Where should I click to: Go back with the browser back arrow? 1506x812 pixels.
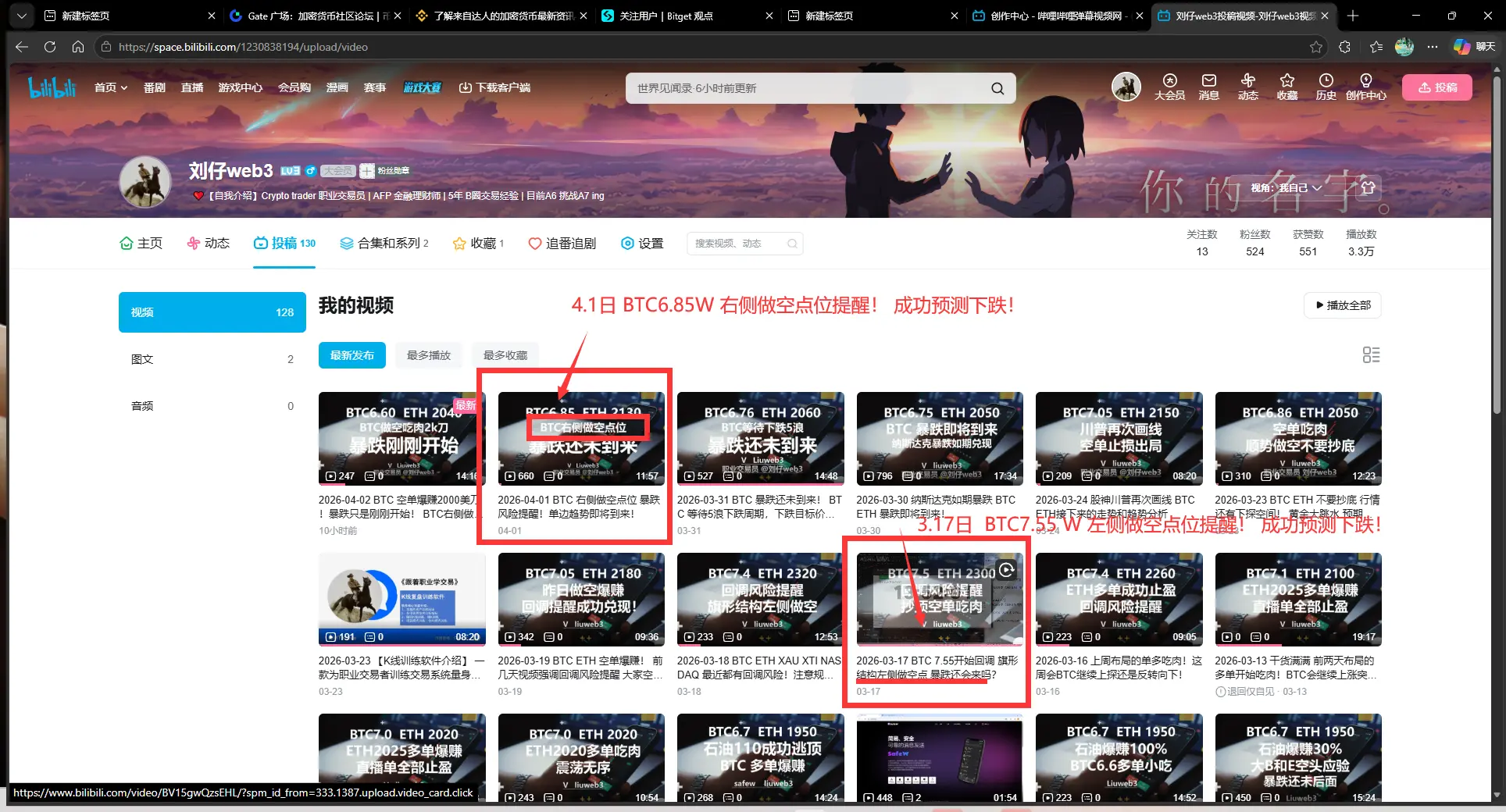coord(21,47)
